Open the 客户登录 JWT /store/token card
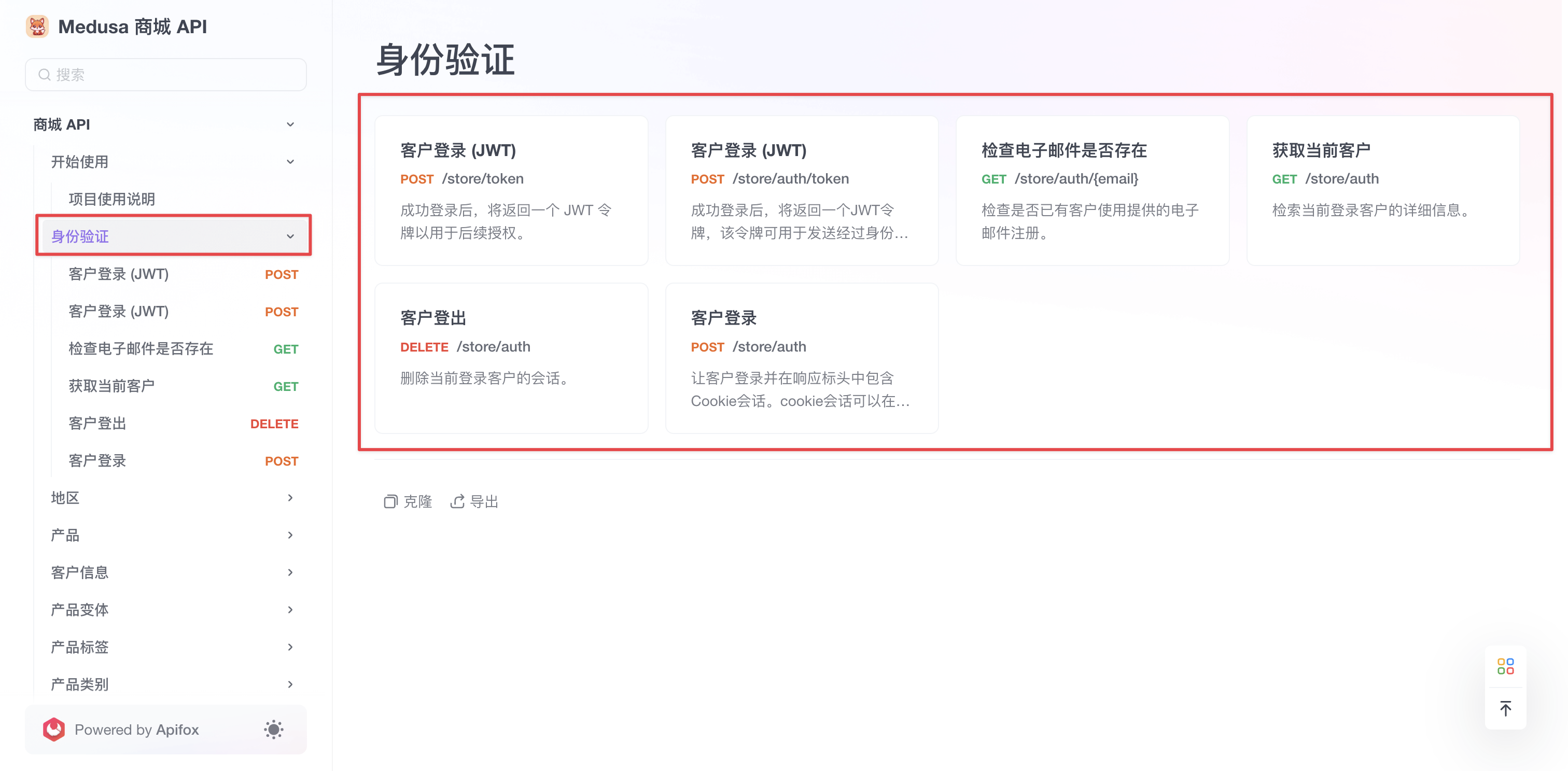This screenshot has height=771, width=1568. point(511,190)
